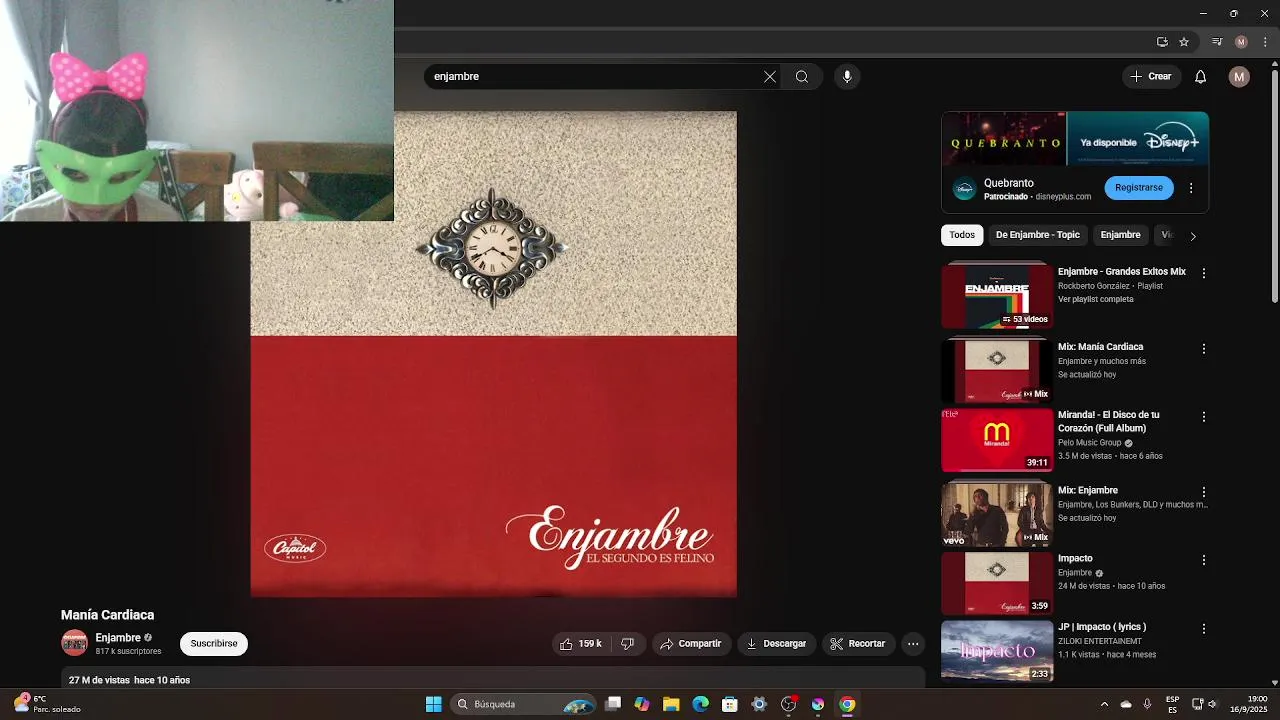1280x720 pixels.
Task: Open options for Impacto by Enjambre
Action: (x=1204, y=561)
